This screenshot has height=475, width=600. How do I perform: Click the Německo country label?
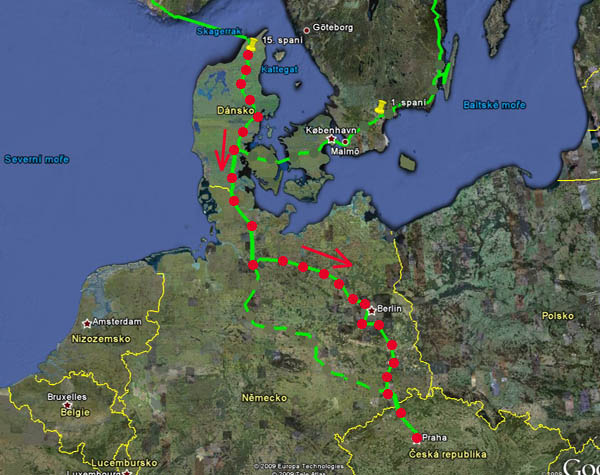[265, 398]
